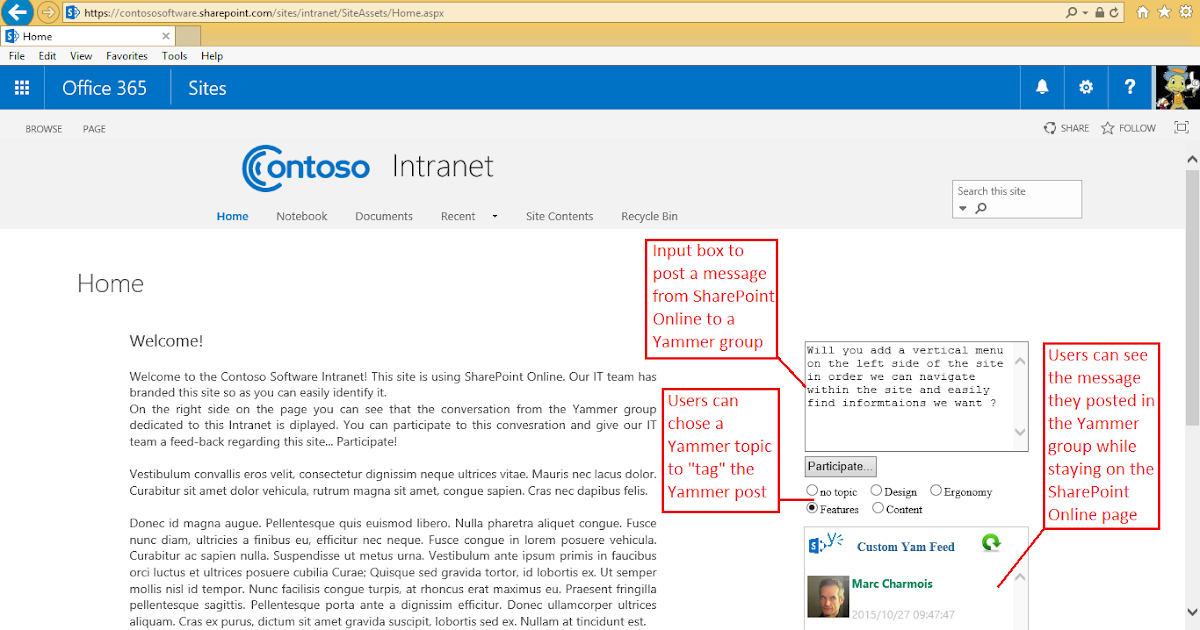Click the Sites link in the suite bar

click(207, 88)
